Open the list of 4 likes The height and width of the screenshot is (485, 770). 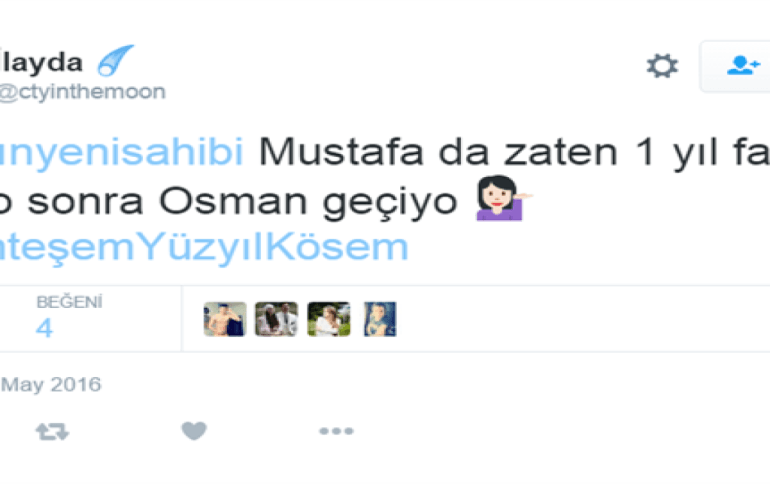44,328
